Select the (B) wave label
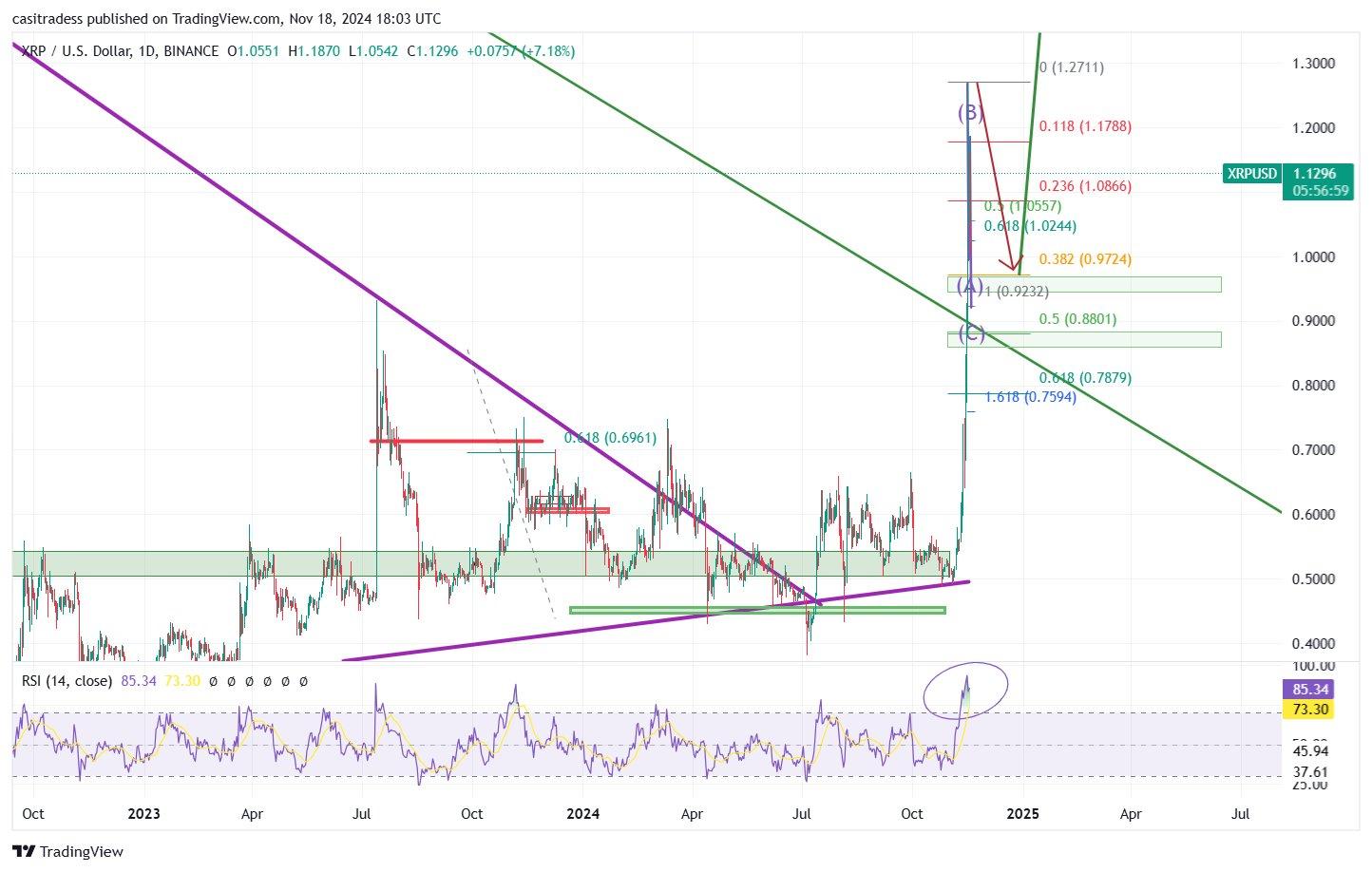Viewport: 1372px width, 872px height. tap(970, 113)
